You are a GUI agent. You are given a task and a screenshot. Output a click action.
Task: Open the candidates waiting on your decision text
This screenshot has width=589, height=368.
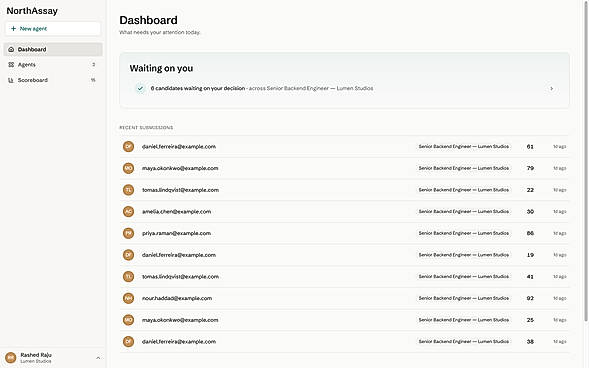(x=198, y=88)
